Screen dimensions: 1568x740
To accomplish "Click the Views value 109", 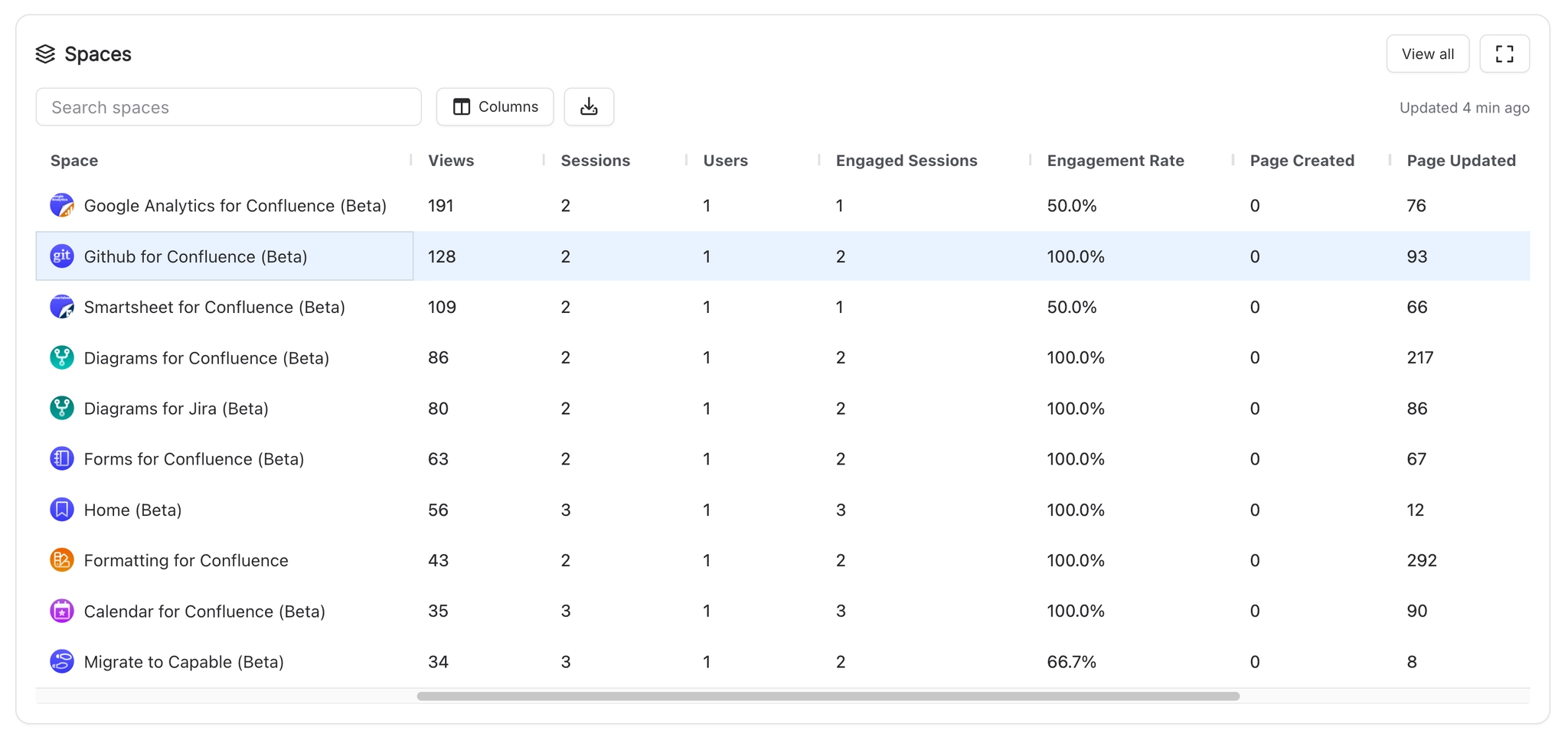I will (442, 307).
